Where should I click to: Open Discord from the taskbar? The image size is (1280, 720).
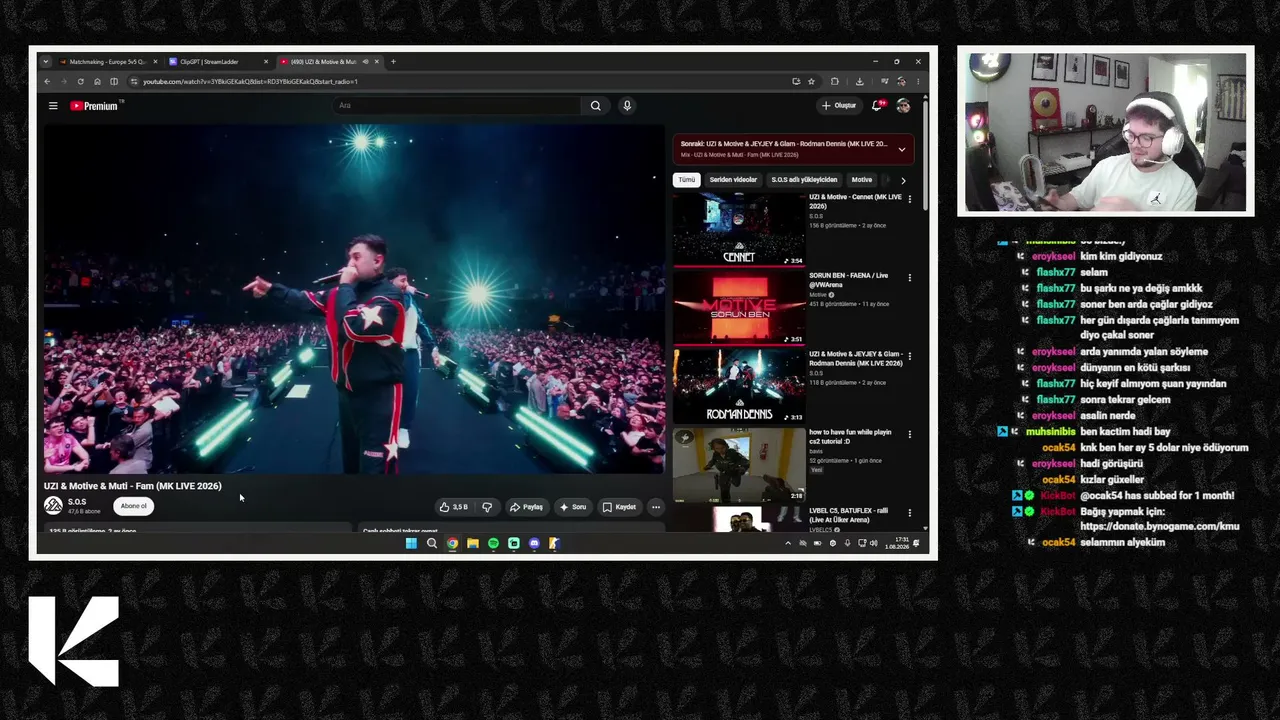[x=534, y=543]
